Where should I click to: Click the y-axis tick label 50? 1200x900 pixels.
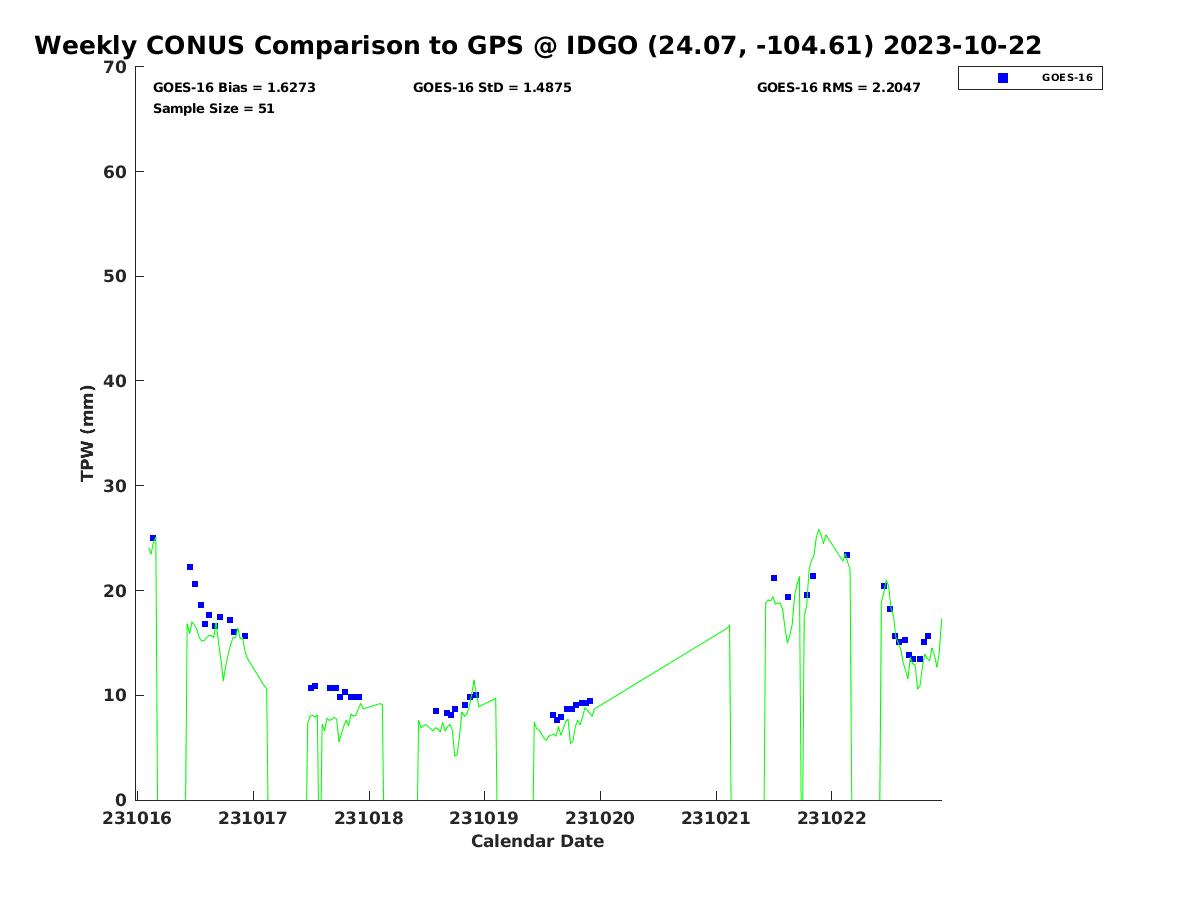(116, 276)
